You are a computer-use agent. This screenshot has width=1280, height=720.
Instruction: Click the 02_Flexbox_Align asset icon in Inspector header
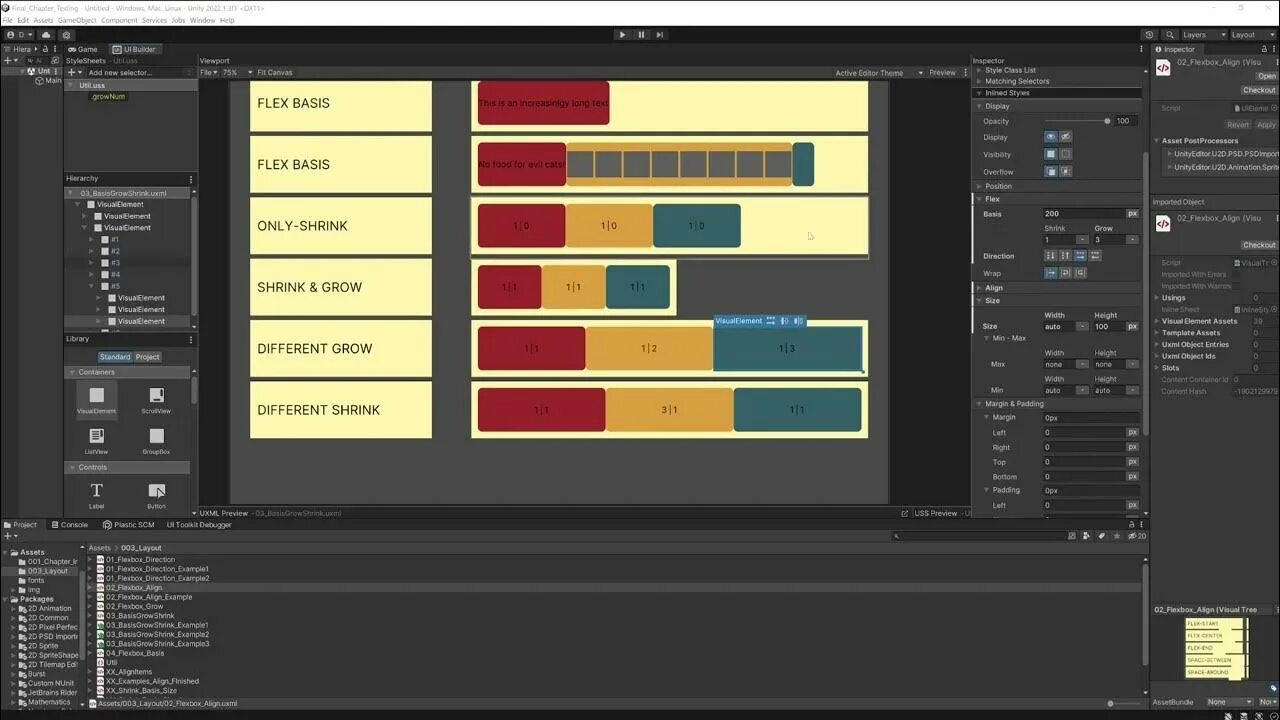(1163, 68)
